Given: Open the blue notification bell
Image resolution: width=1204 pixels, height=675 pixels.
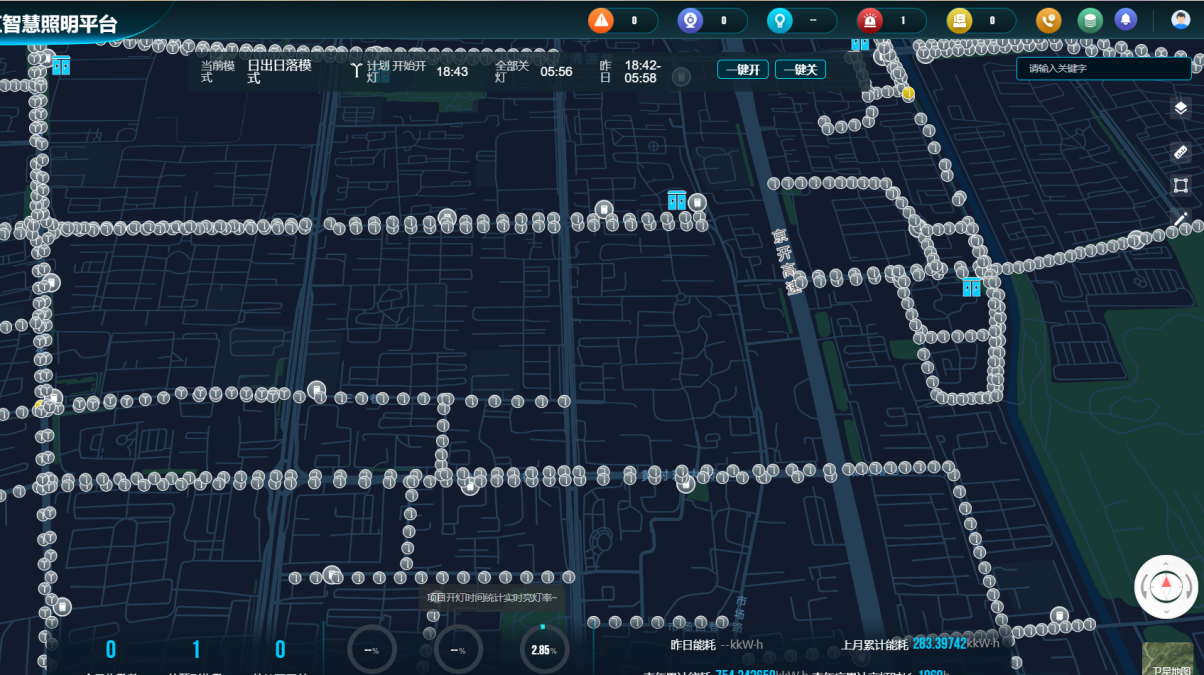Looking at the screenshot, I should (1126, 20).
